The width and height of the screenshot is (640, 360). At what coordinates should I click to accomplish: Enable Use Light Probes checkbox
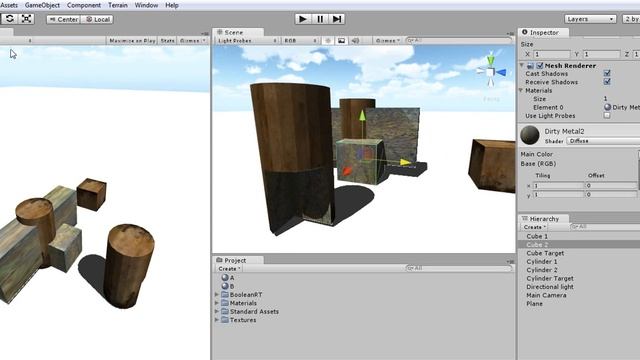(607, 116)
